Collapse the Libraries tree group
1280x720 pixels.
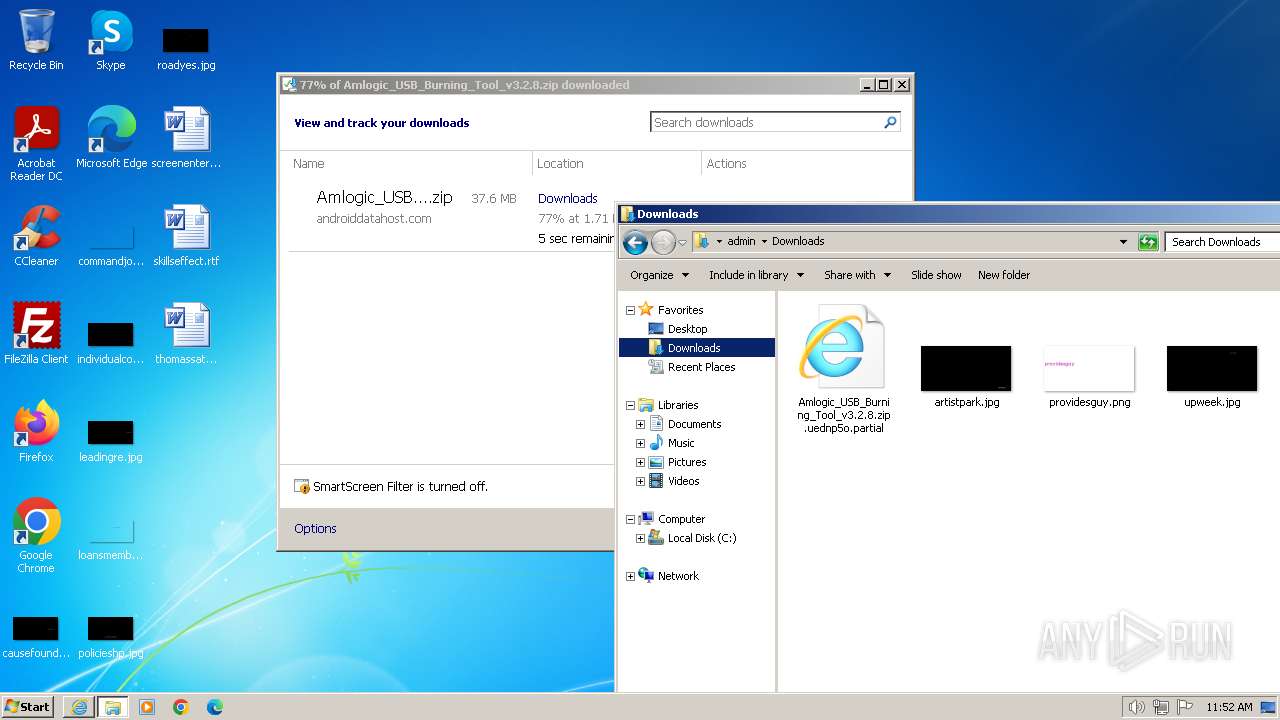[x=630, y=405]
